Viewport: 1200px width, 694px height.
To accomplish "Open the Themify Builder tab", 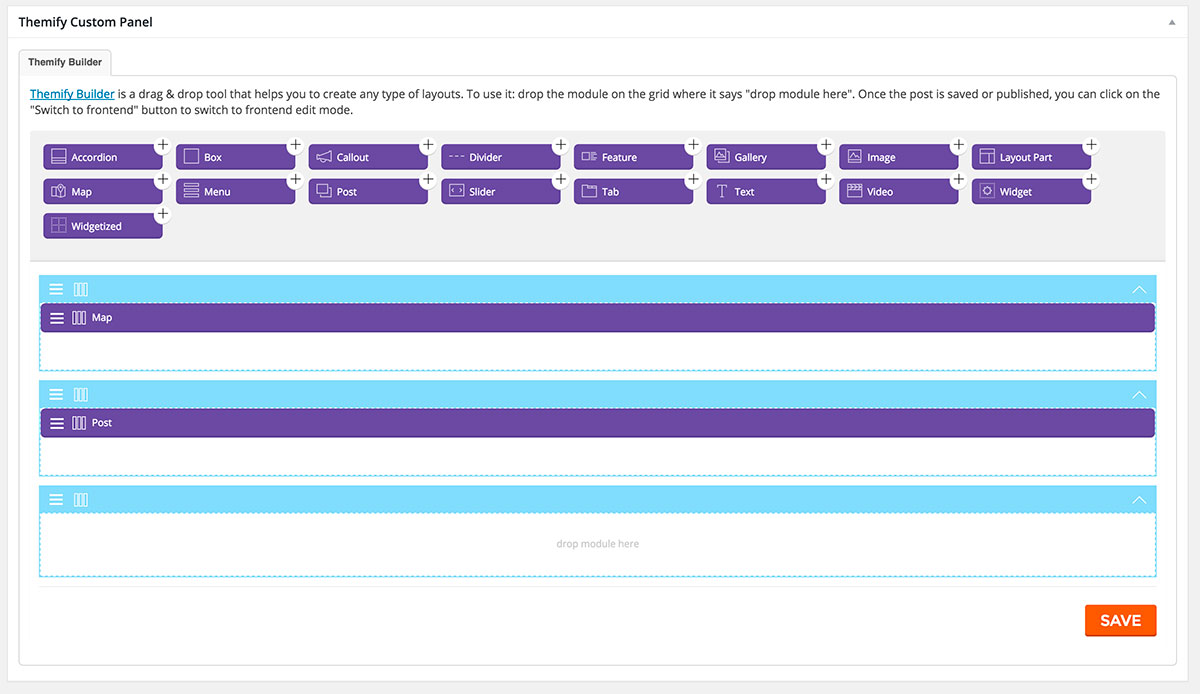I will coord(65,62).
